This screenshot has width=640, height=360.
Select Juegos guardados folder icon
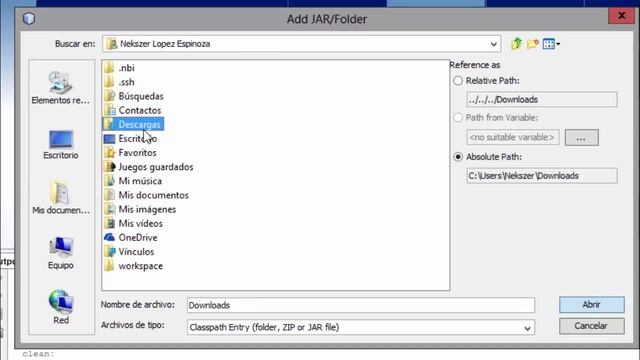109,167
